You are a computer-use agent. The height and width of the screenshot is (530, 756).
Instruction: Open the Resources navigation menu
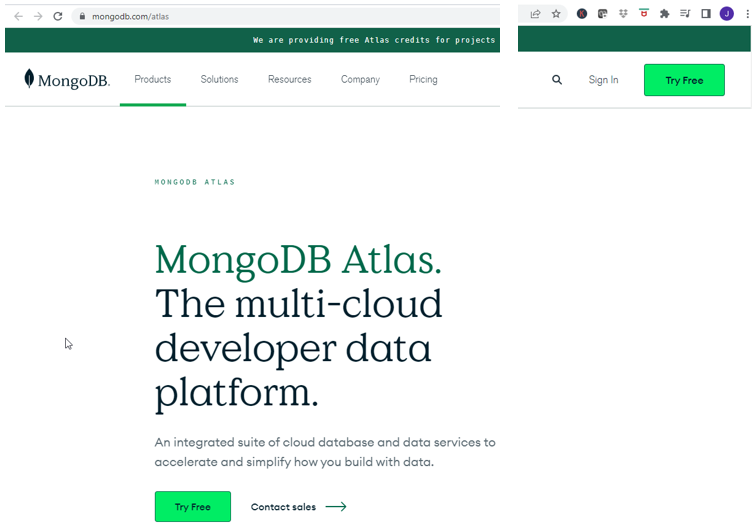point(290,79)
